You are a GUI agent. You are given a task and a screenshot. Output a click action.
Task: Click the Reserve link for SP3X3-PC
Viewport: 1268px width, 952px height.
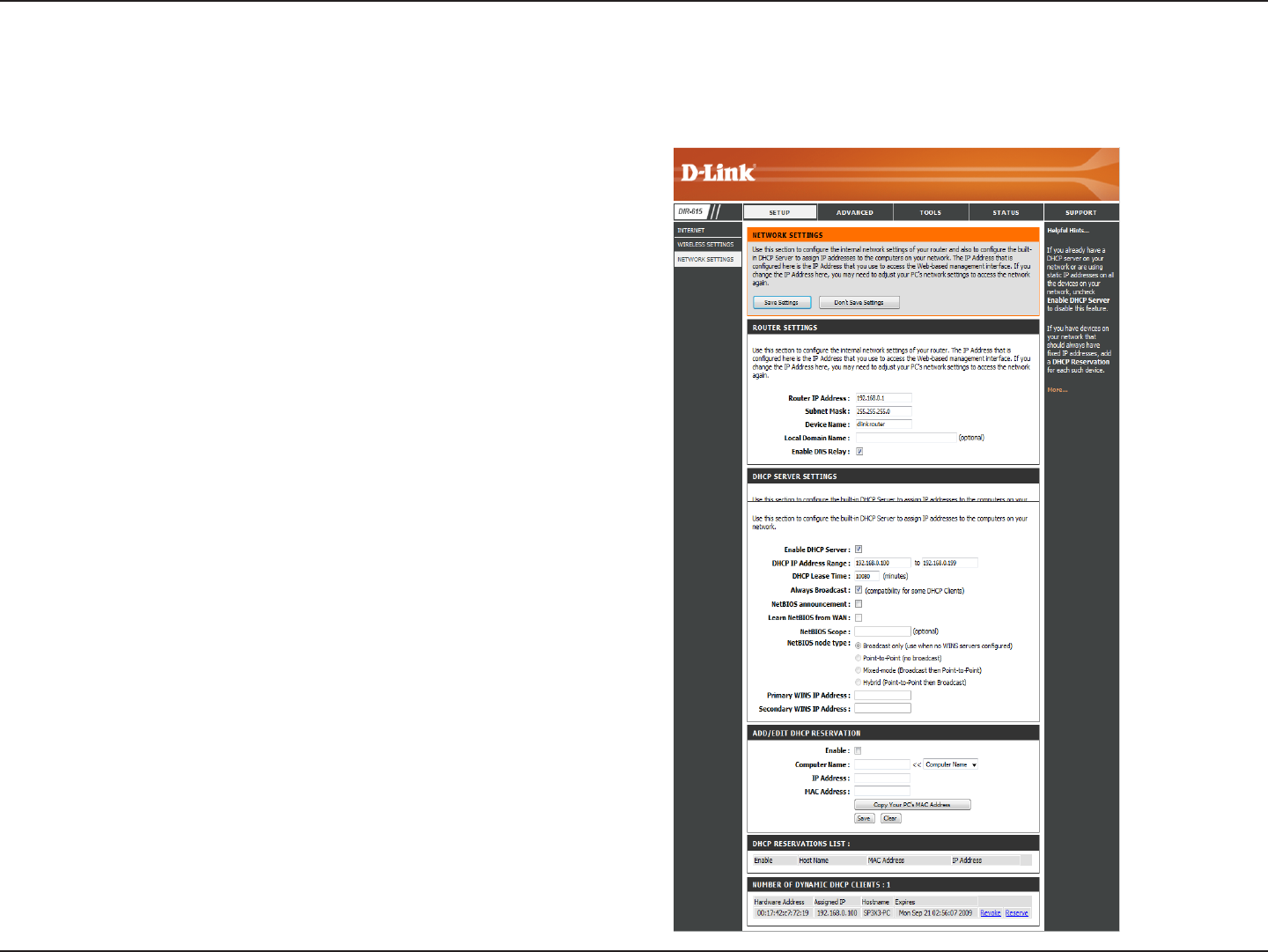point(1017,913)
